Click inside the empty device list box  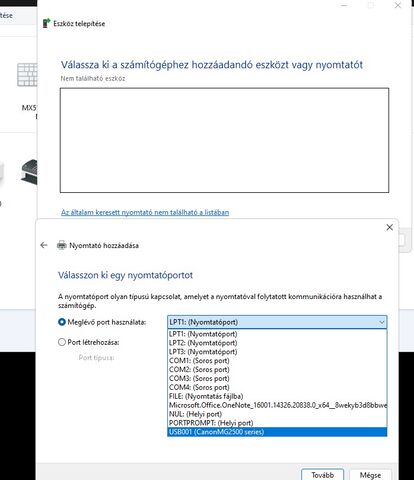[224, 140]
